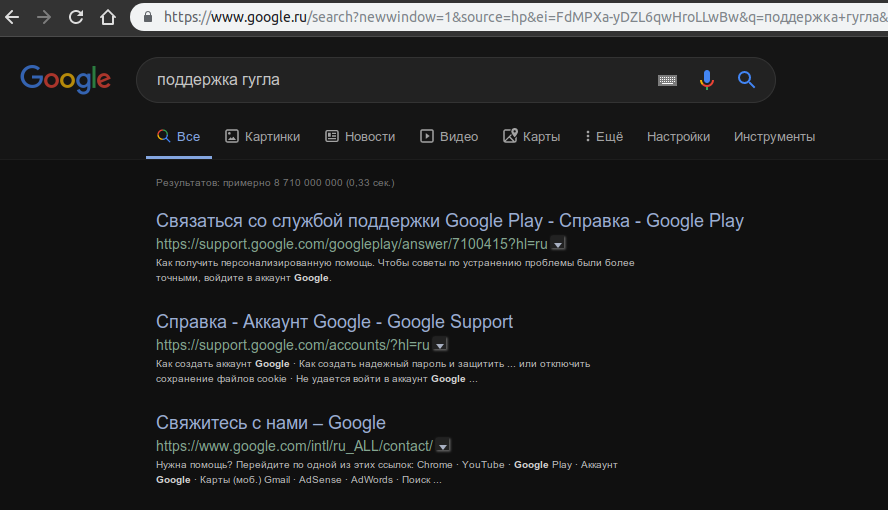Switch to the 'Картинки' tab
Screen dimensions: 888x510
(263, 136)
